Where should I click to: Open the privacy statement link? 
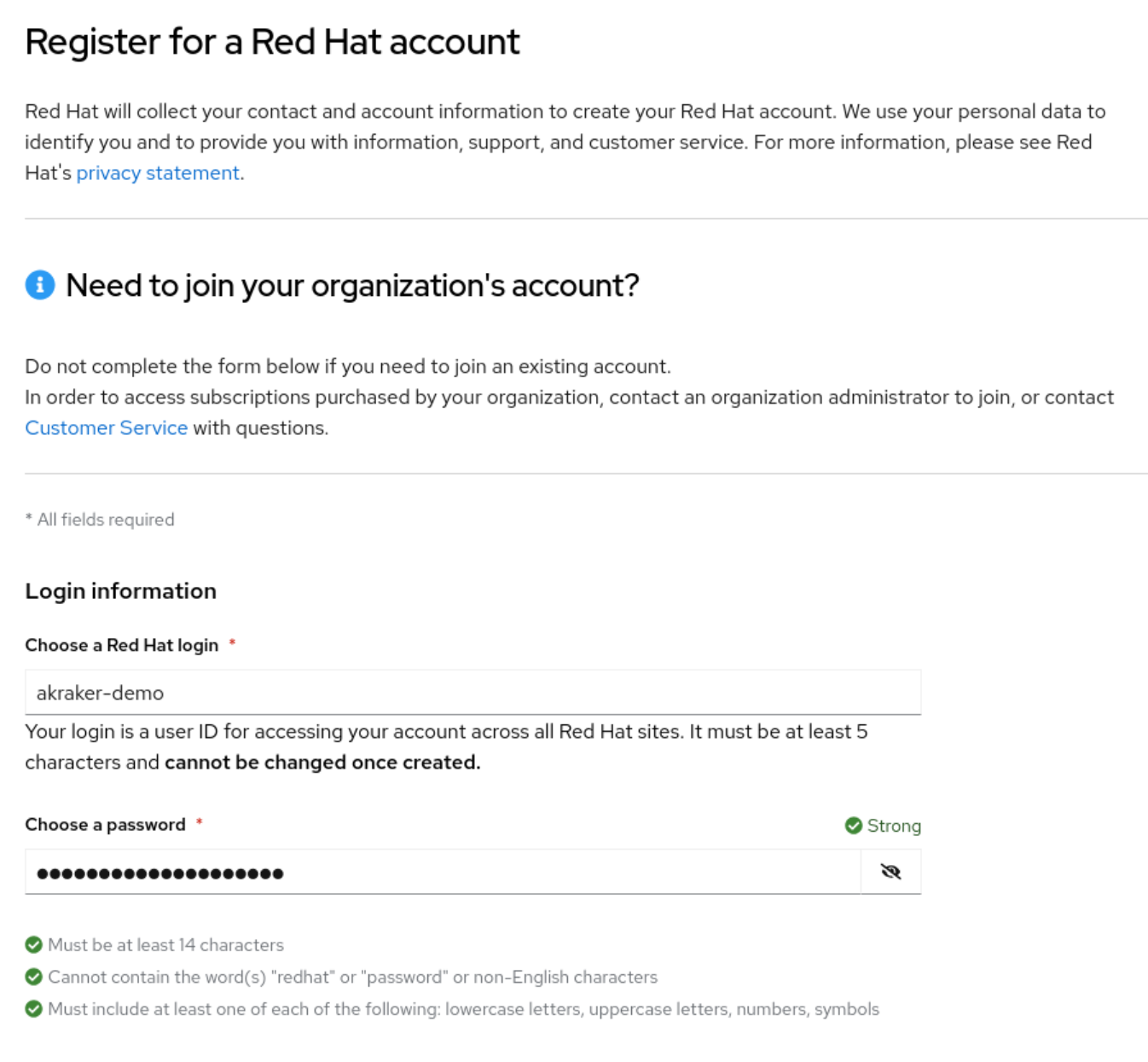(158, 173)
